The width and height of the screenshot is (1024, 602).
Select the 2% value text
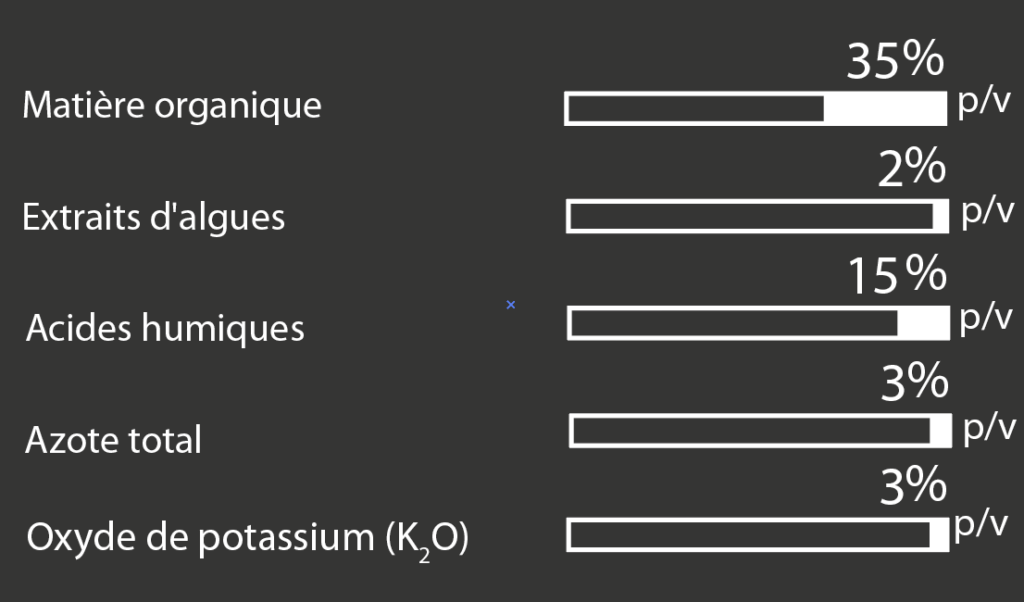pyautogui.click(x=912, y=170)
